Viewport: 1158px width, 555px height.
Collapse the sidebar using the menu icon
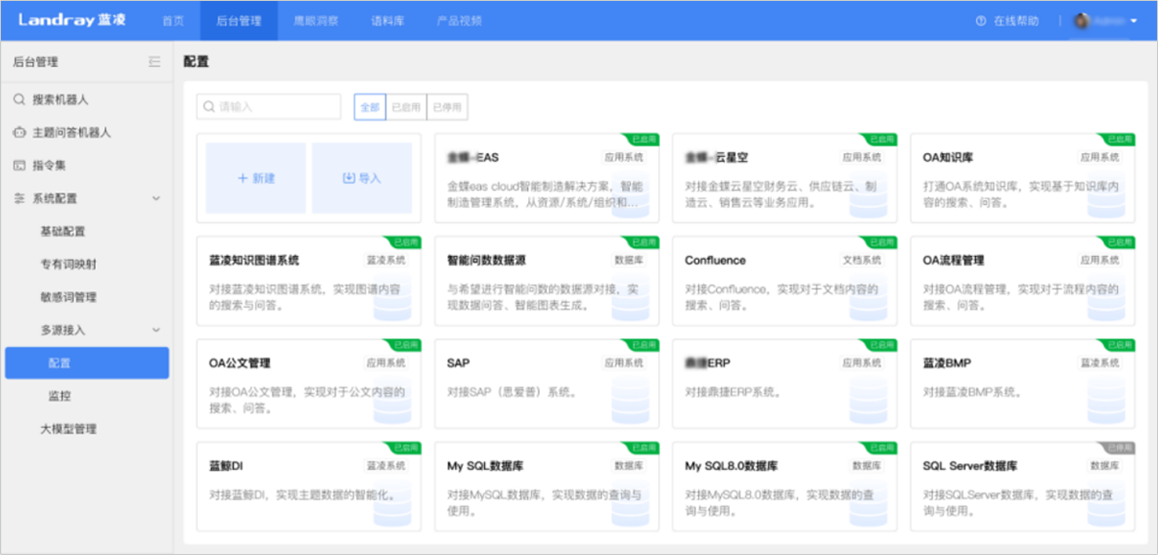[154, 62]
